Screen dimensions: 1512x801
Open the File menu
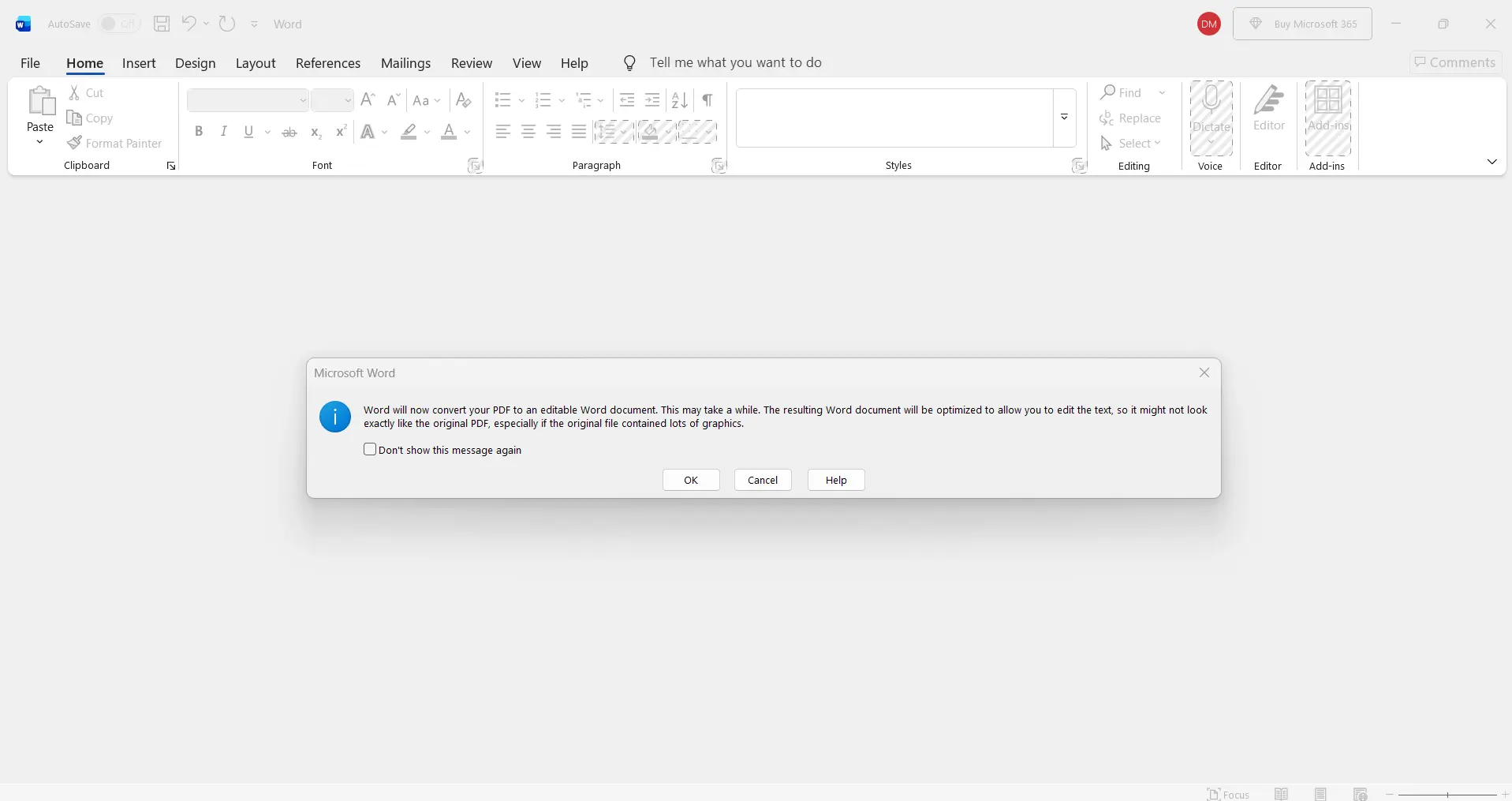30,63
